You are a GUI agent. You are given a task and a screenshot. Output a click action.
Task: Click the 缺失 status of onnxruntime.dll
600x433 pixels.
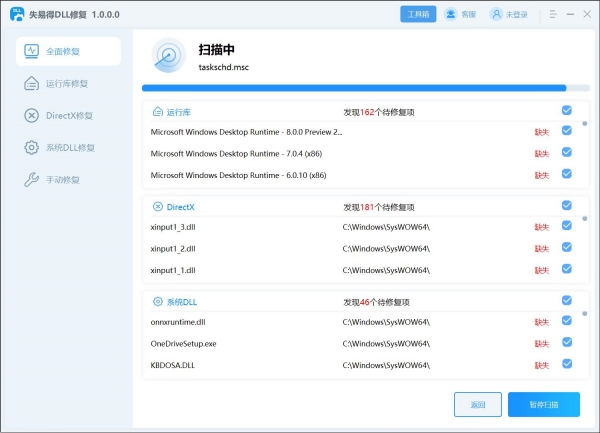(542, 322)
